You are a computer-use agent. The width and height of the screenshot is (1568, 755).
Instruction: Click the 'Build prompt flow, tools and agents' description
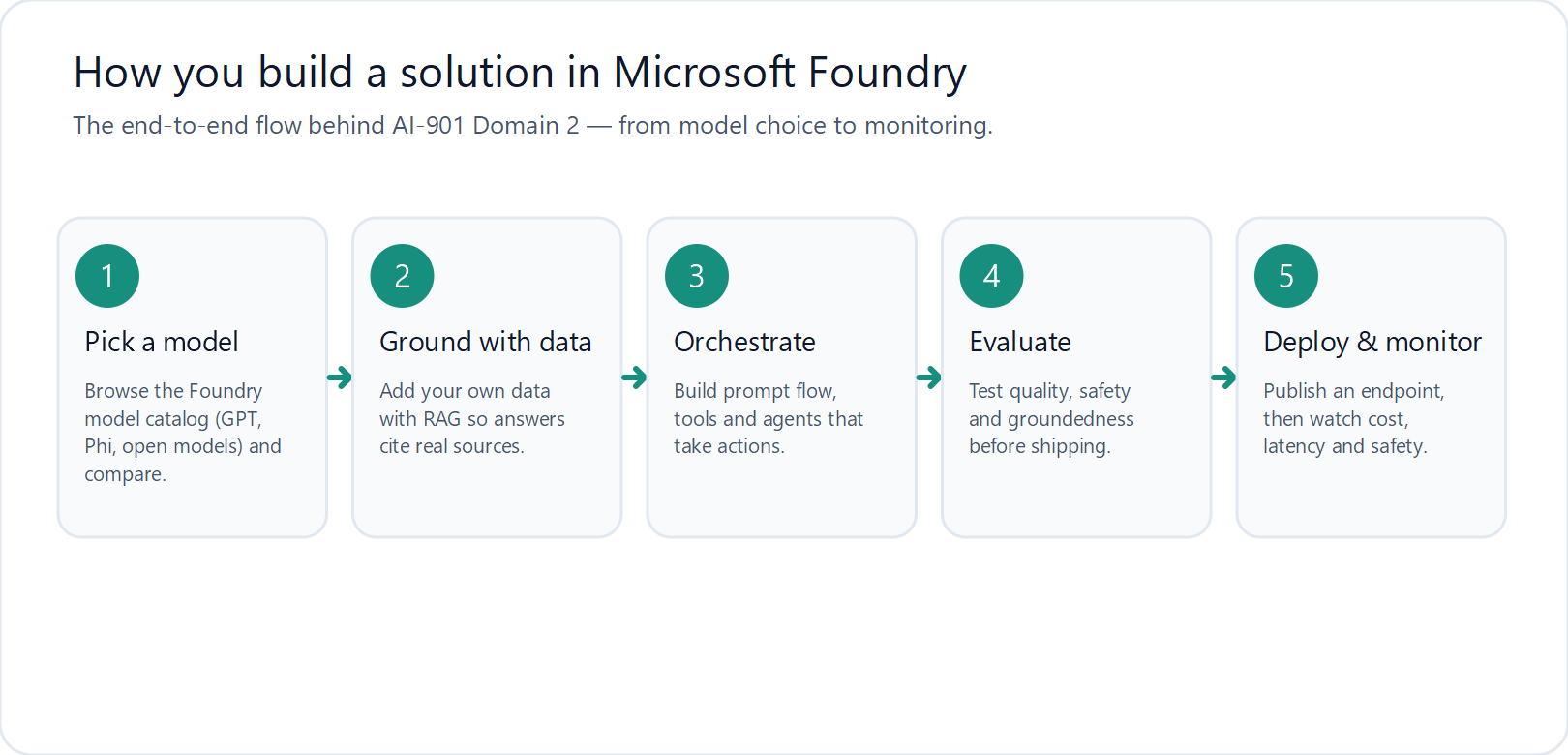point(769,418)
